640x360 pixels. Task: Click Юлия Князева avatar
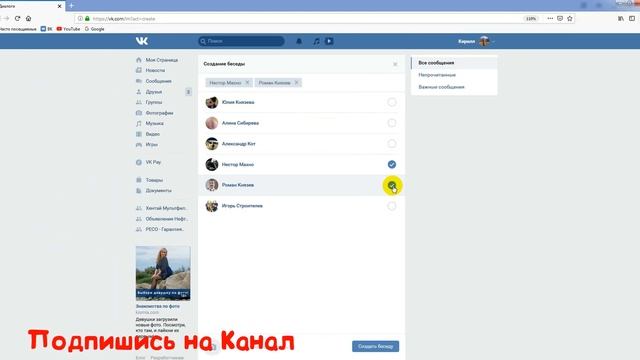pyautogui.click(x=212, y=102)
